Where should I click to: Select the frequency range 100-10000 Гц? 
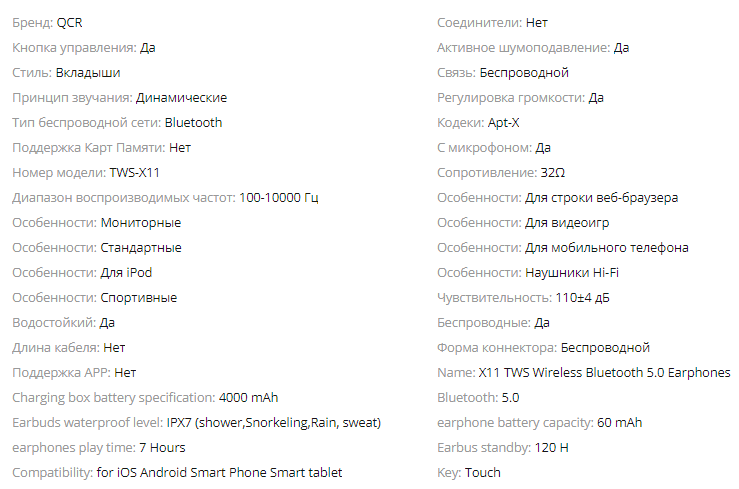tap(279, 197)
